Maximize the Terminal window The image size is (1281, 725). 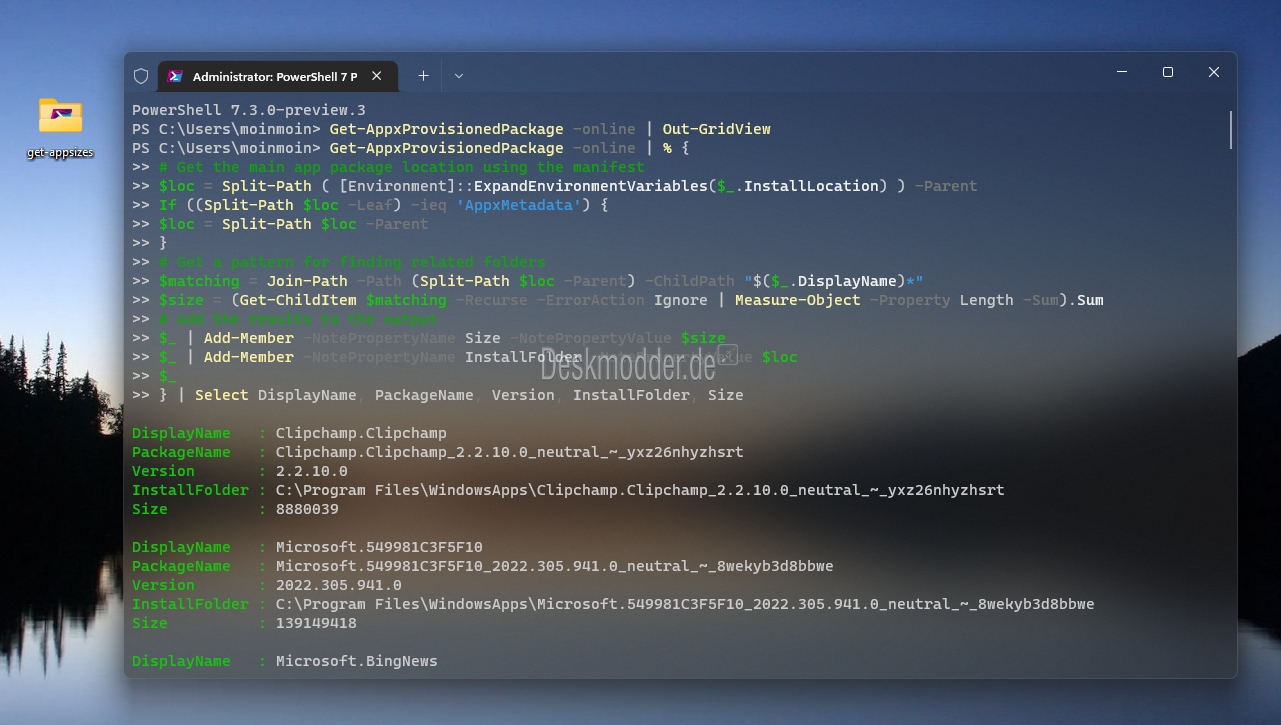click(1167, 72)
